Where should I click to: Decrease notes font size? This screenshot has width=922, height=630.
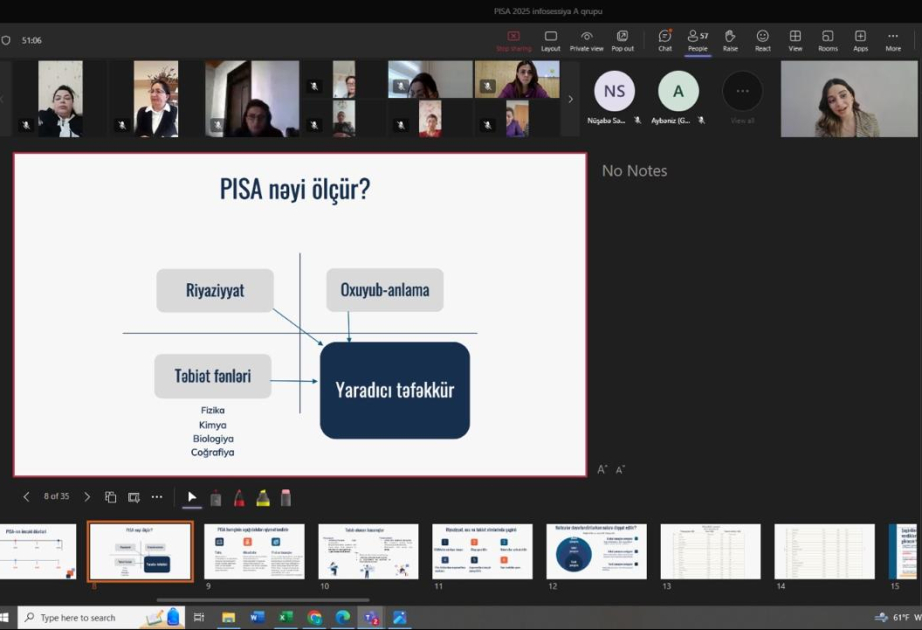click(x=620, y=469)
